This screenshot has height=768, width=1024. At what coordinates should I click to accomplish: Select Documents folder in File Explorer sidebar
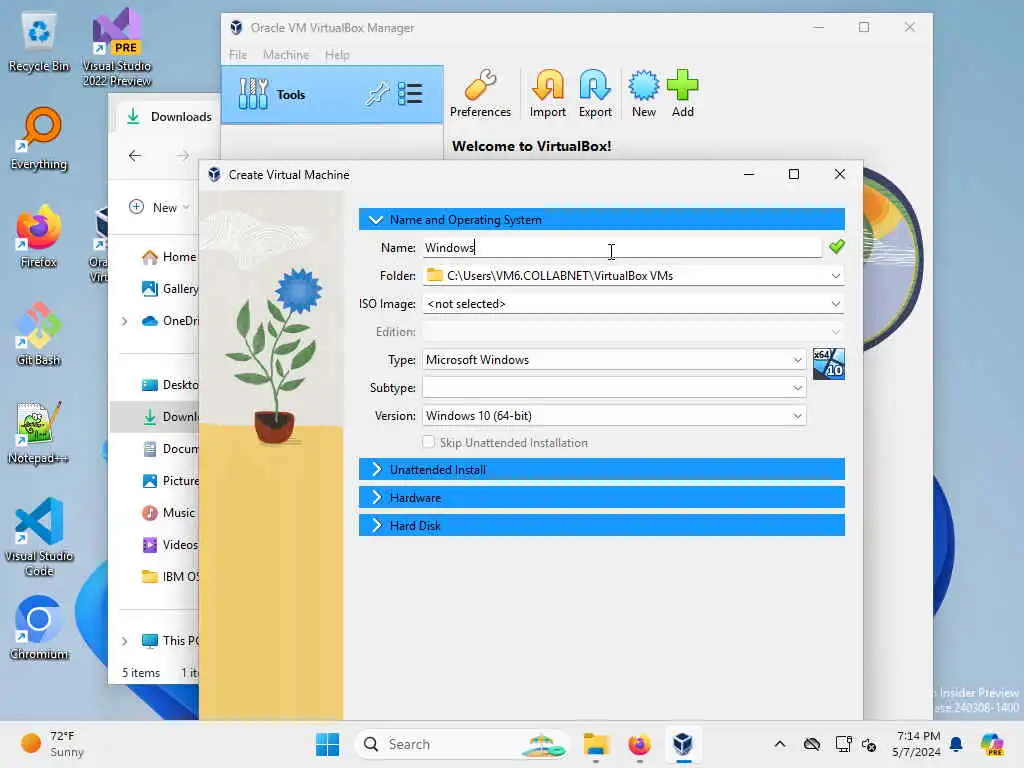click(x=170, y=449)
